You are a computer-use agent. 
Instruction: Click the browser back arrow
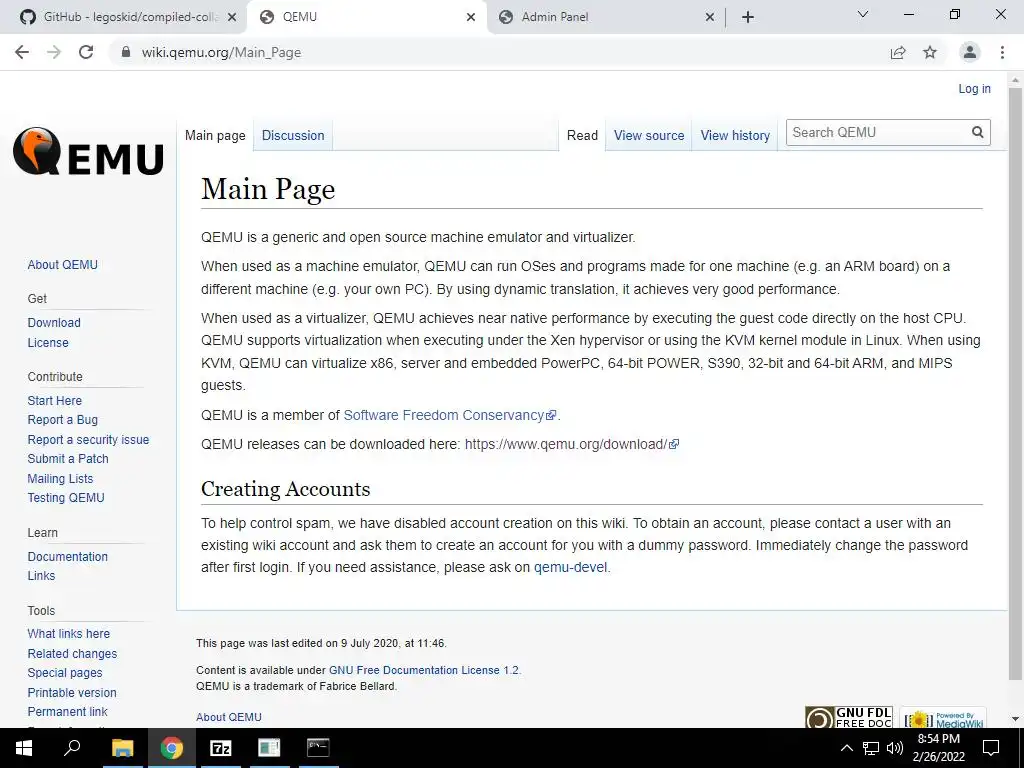click(22, 52)
